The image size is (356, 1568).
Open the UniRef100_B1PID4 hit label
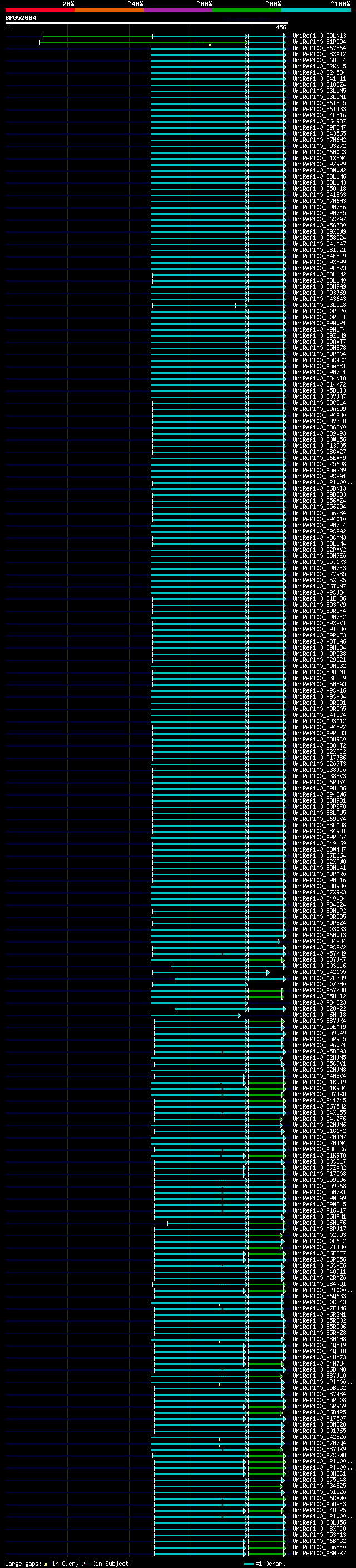(319, 42)
